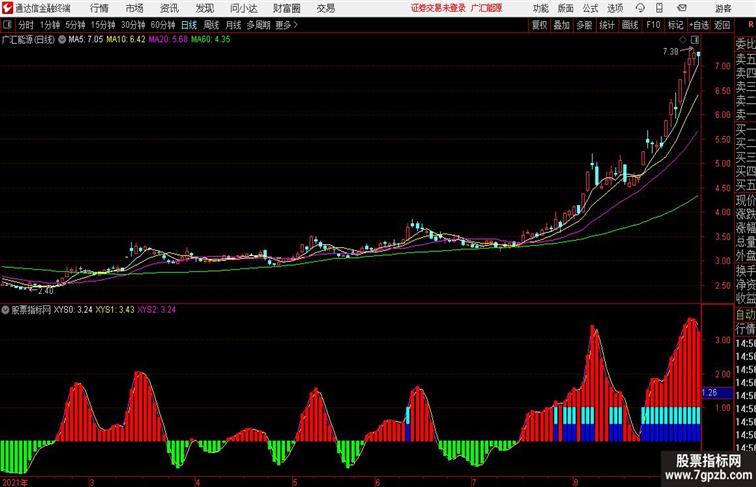Image resolution: width=756 pixels, height=487 pixels.
Task: Click the MA20: 5.68 indicator value
Action: (168, 39)
